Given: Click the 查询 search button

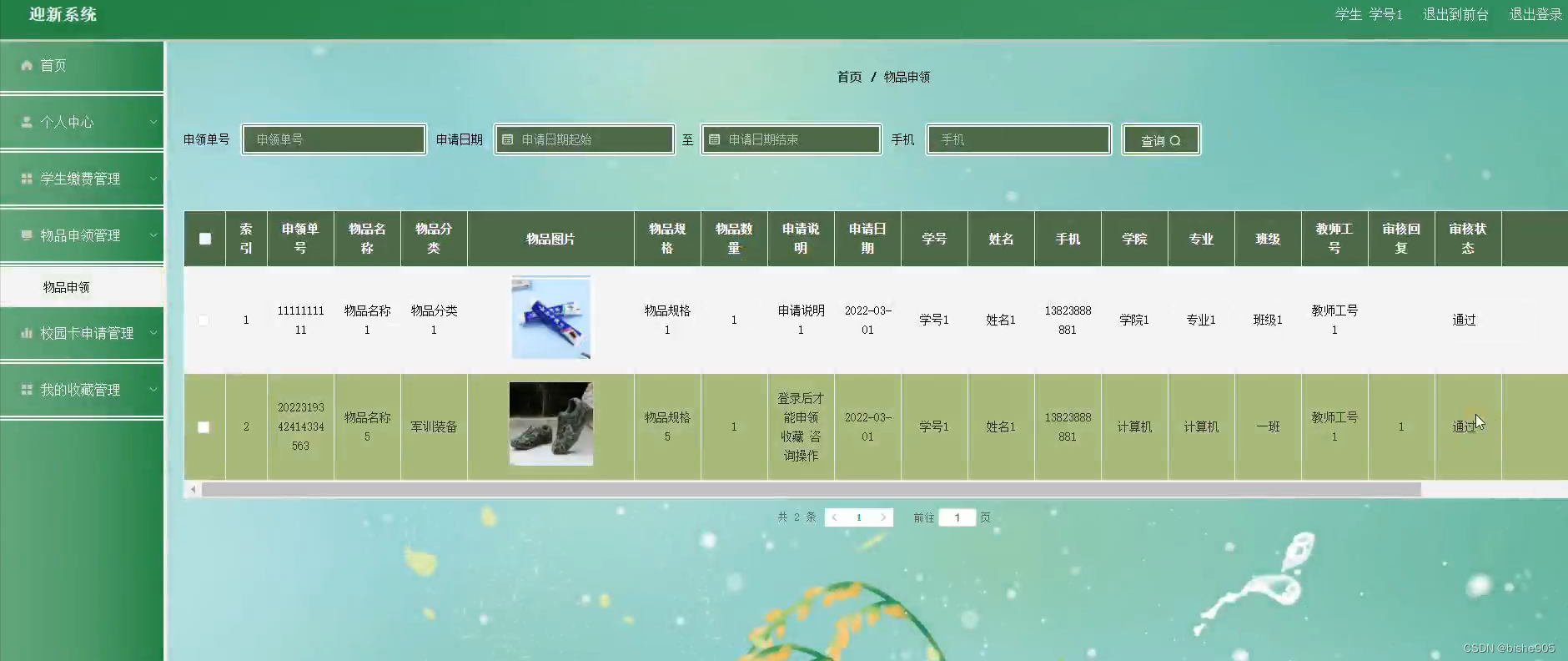Looking at the screenshot, I should point(1161,140).
